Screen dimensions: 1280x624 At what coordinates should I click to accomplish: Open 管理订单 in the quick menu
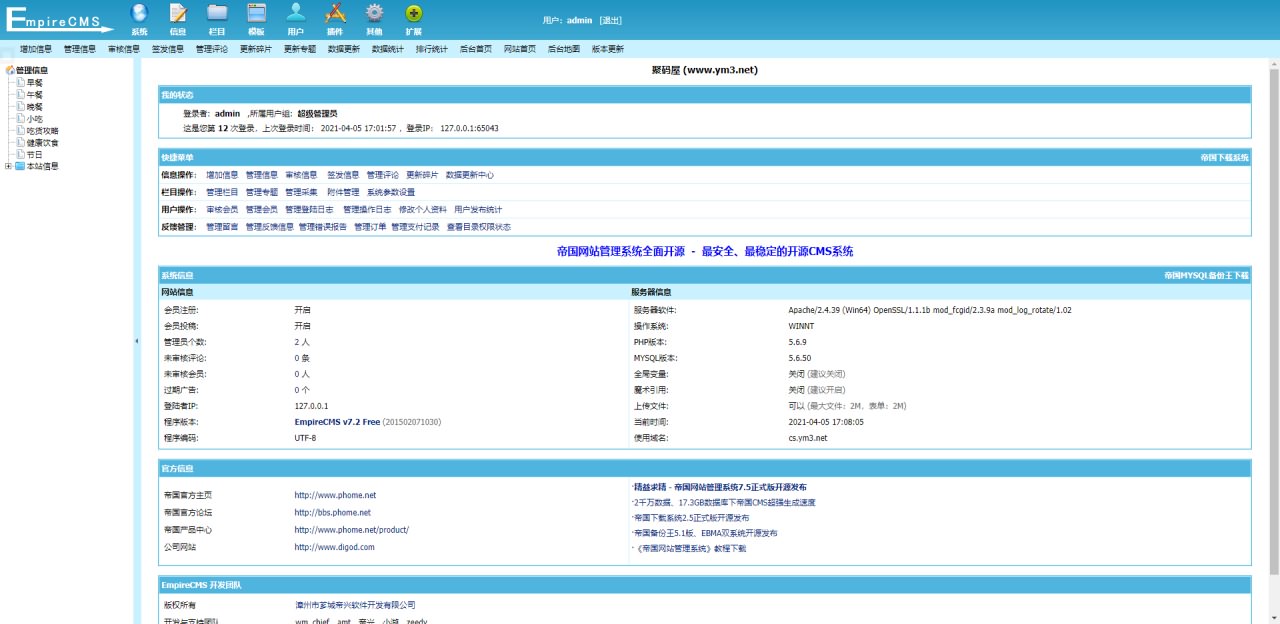click(x=370, y=227)
